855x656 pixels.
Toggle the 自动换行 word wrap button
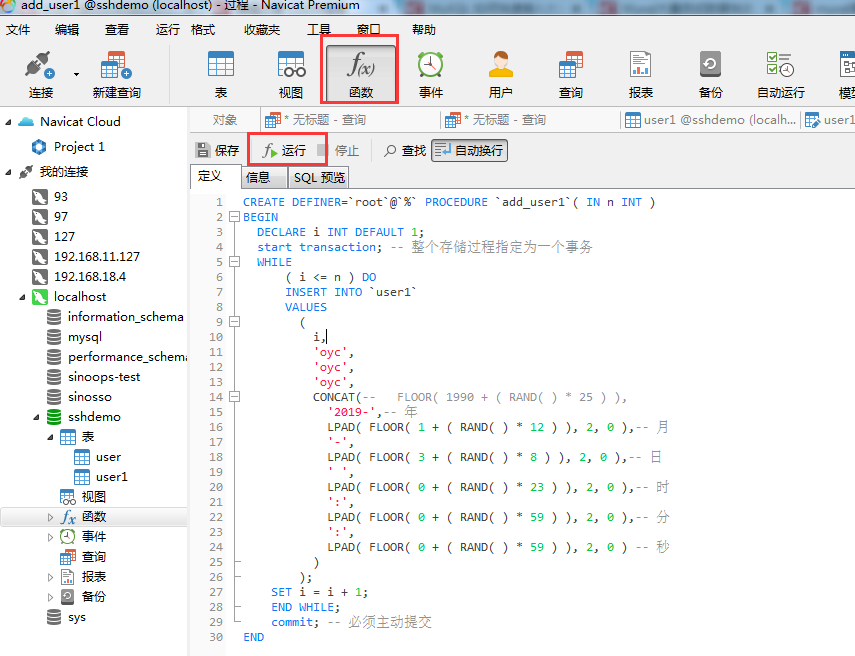[469, 151]
